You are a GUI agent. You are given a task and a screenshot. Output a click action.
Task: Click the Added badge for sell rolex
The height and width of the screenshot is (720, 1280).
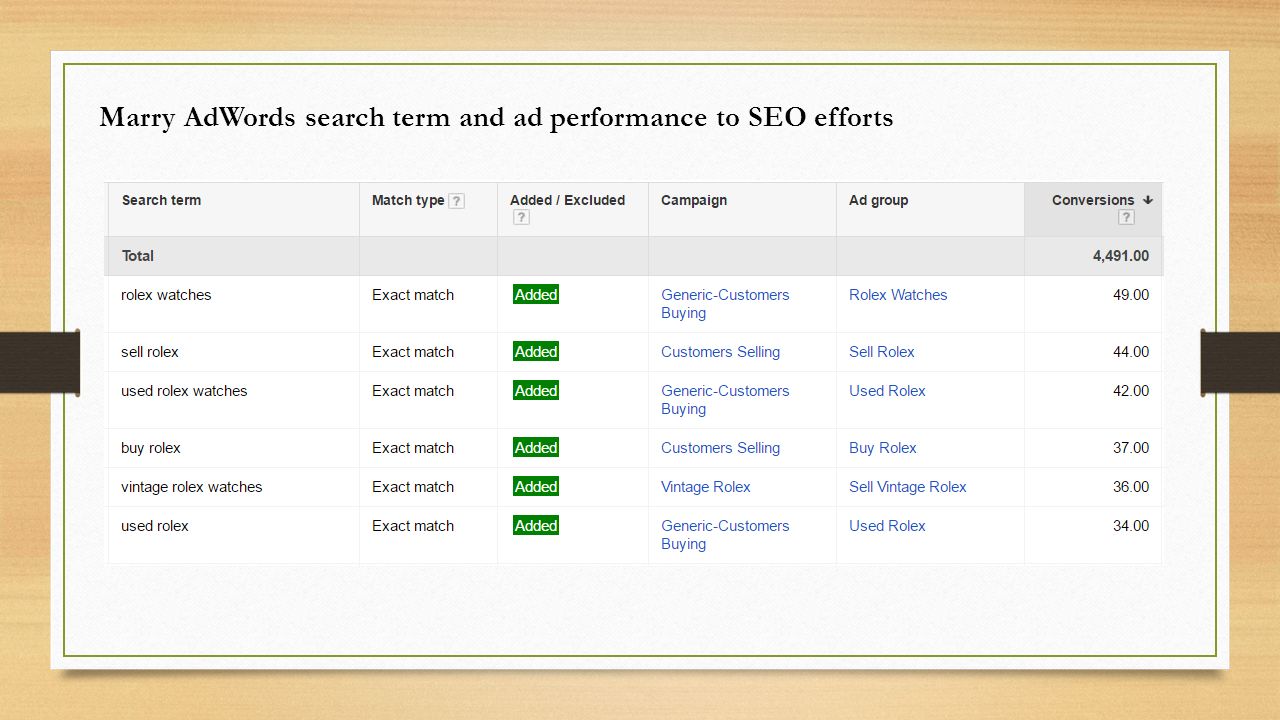536,352
